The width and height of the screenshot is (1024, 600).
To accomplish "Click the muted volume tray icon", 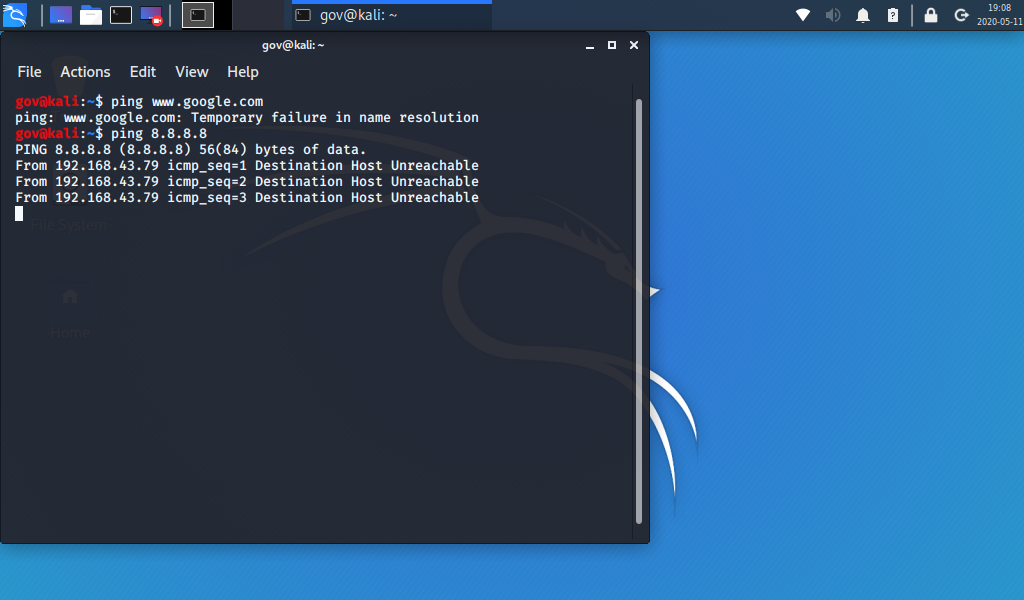I will [x=833, y=14].
